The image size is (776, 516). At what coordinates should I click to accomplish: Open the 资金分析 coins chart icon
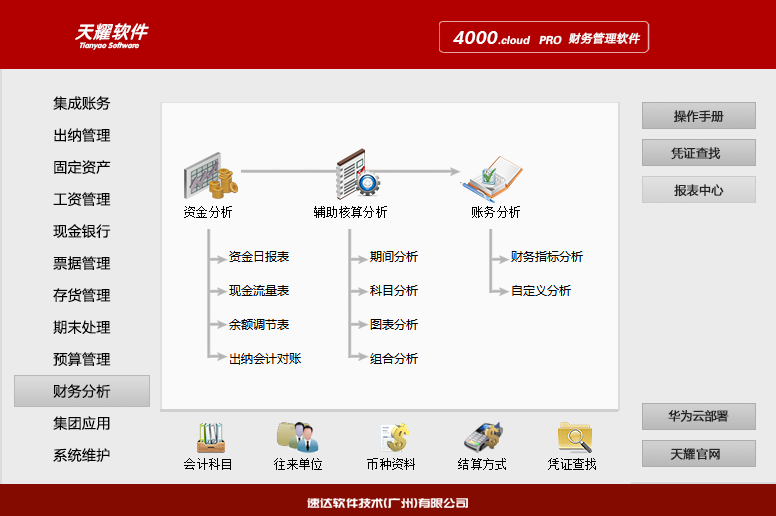211,176
